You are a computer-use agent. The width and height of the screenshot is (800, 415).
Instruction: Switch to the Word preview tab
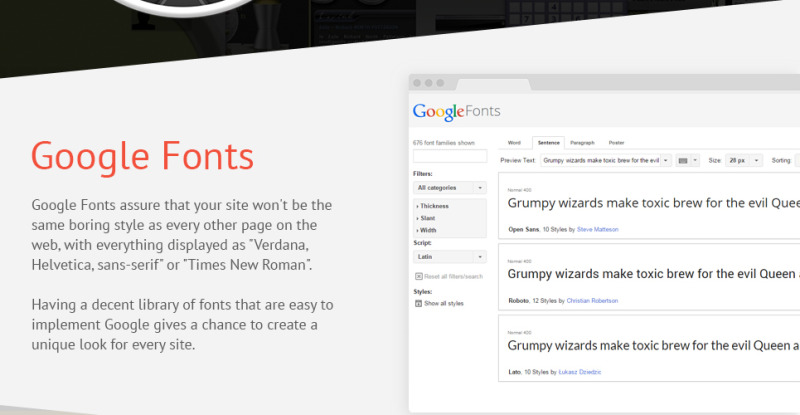[514, 143]
